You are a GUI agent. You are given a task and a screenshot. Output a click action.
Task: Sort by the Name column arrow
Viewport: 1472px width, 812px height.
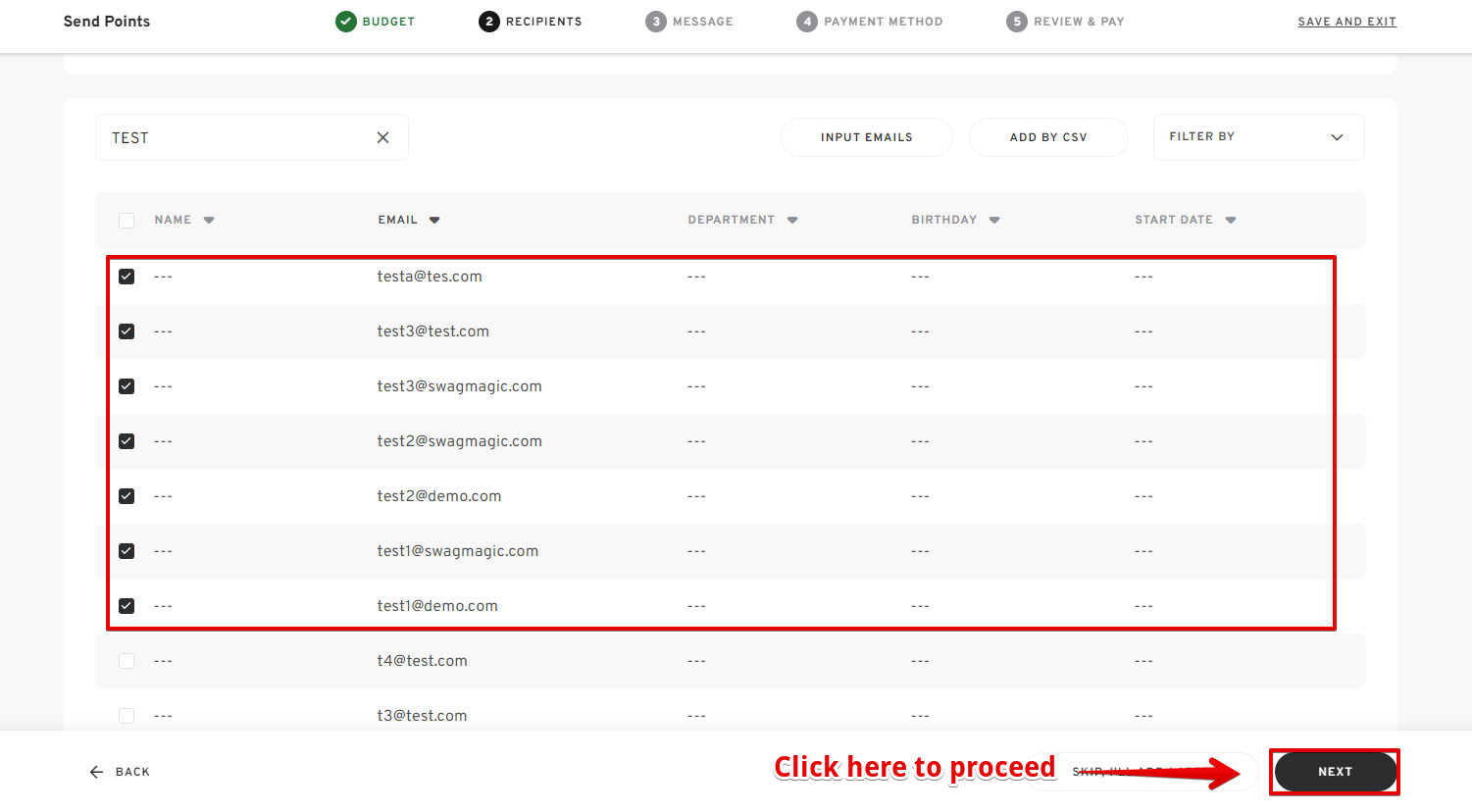click(x=209, y=221)
